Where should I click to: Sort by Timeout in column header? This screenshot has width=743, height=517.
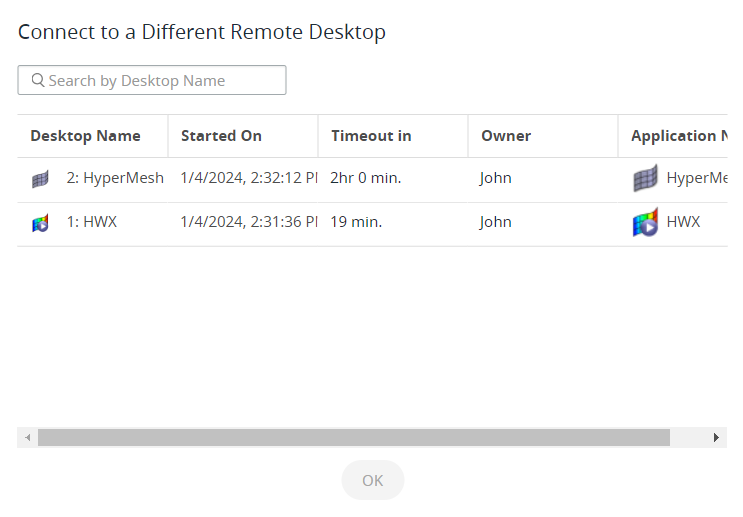(371, 136)
